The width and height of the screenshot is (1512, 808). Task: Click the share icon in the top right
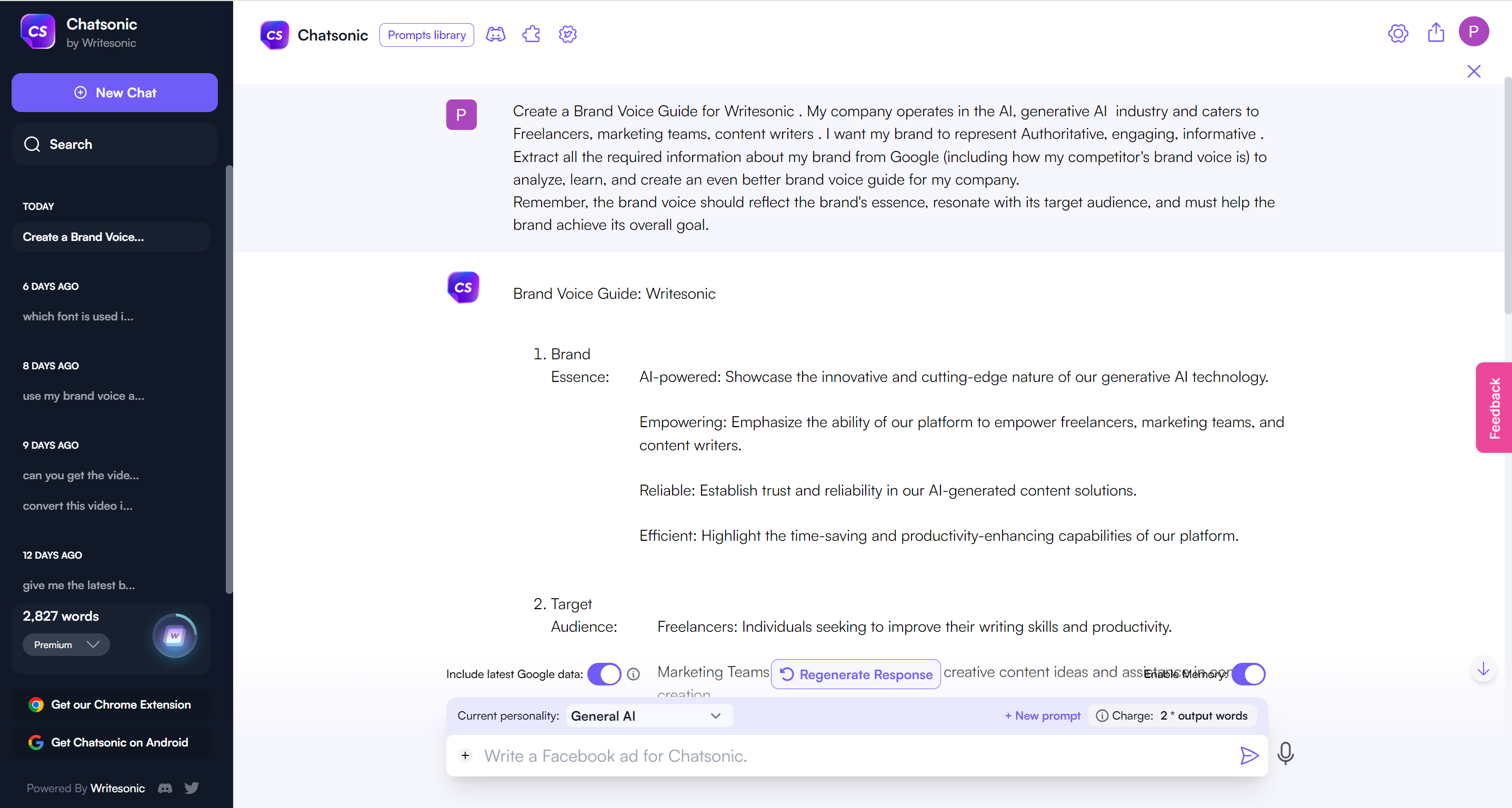click(1436, 33)
